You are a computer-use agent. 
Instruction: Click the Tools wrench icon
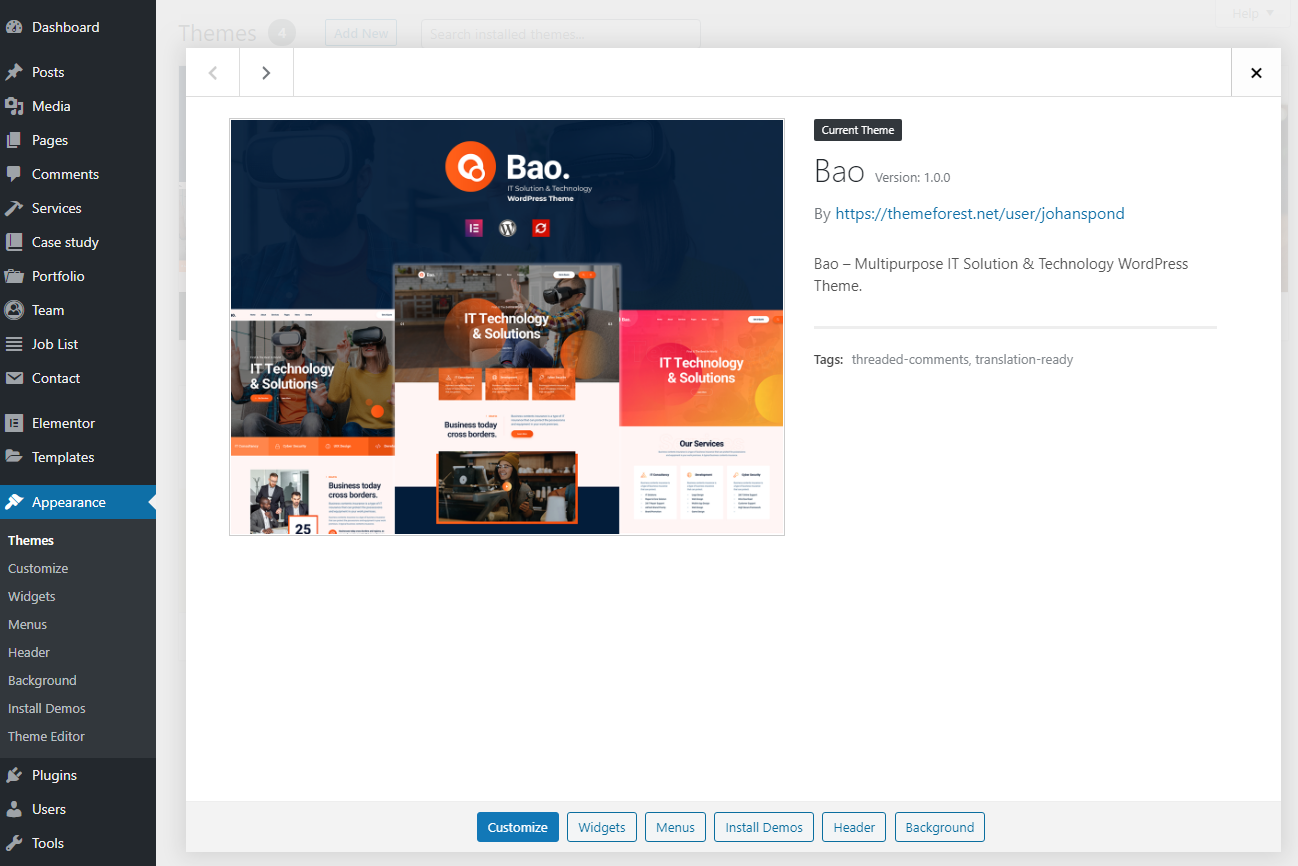(x=14, y=843)
